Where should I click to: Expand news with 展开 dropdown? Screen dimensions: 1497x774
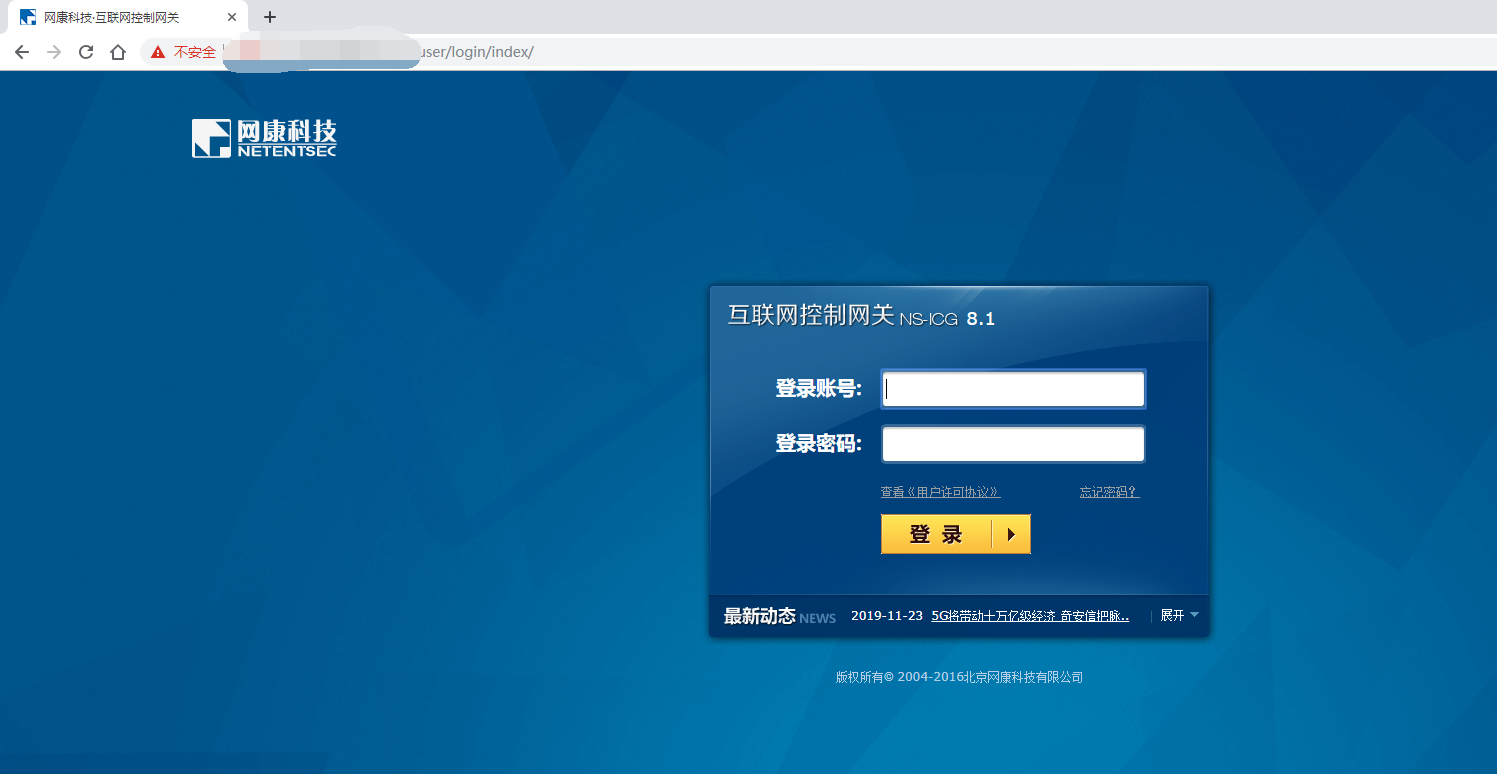coord(1179,616)
